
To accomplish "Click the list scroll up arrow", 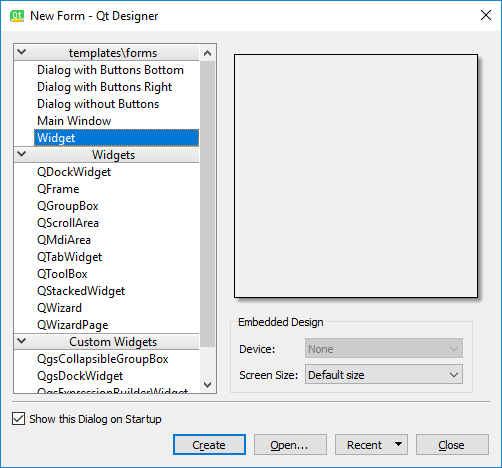I will pyautogui.click(x=207, y=53).
